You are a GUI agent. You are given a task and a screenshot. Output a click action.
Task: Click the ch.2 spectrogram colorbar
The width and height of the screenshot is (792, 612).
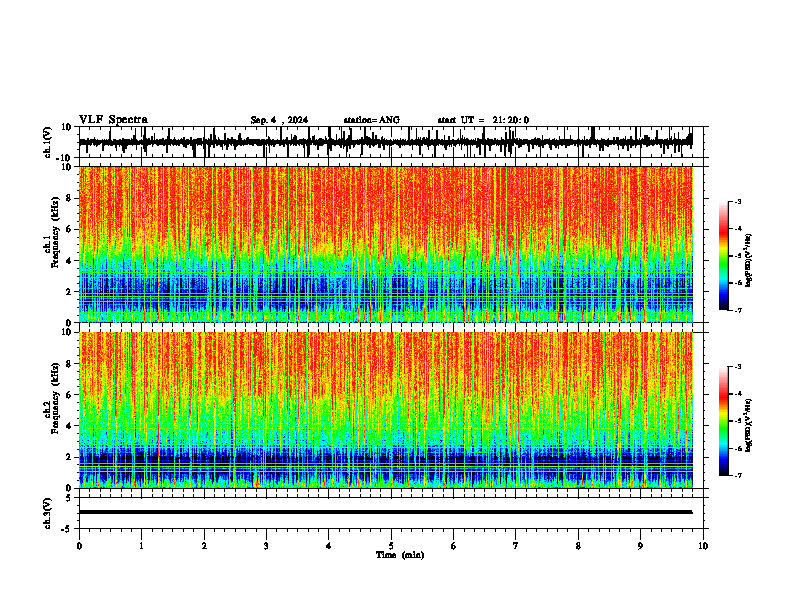click(723, 421)
